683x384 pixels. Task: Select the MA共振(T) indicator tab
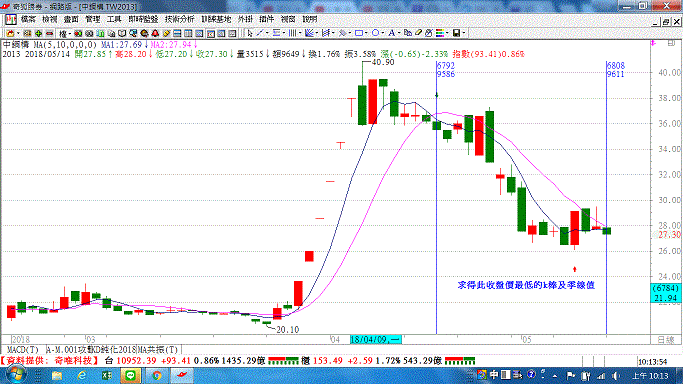[158, 350]
